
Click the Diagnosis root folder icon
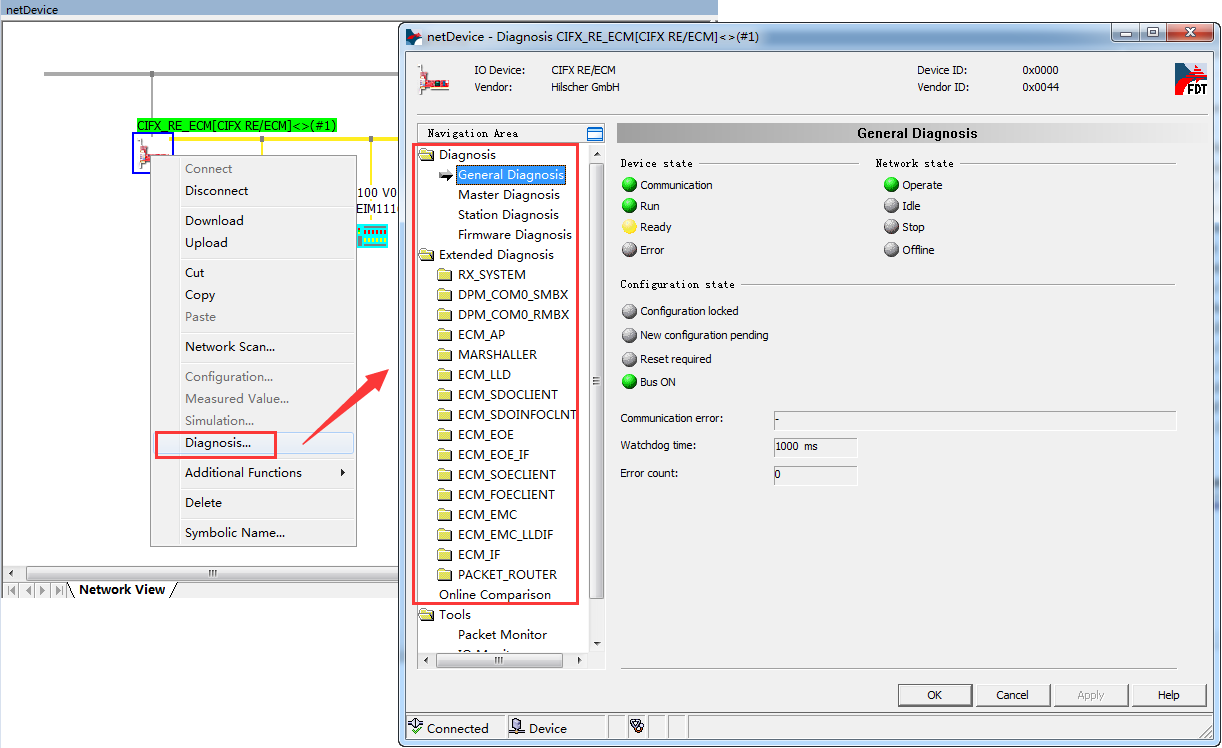point(426,155)
